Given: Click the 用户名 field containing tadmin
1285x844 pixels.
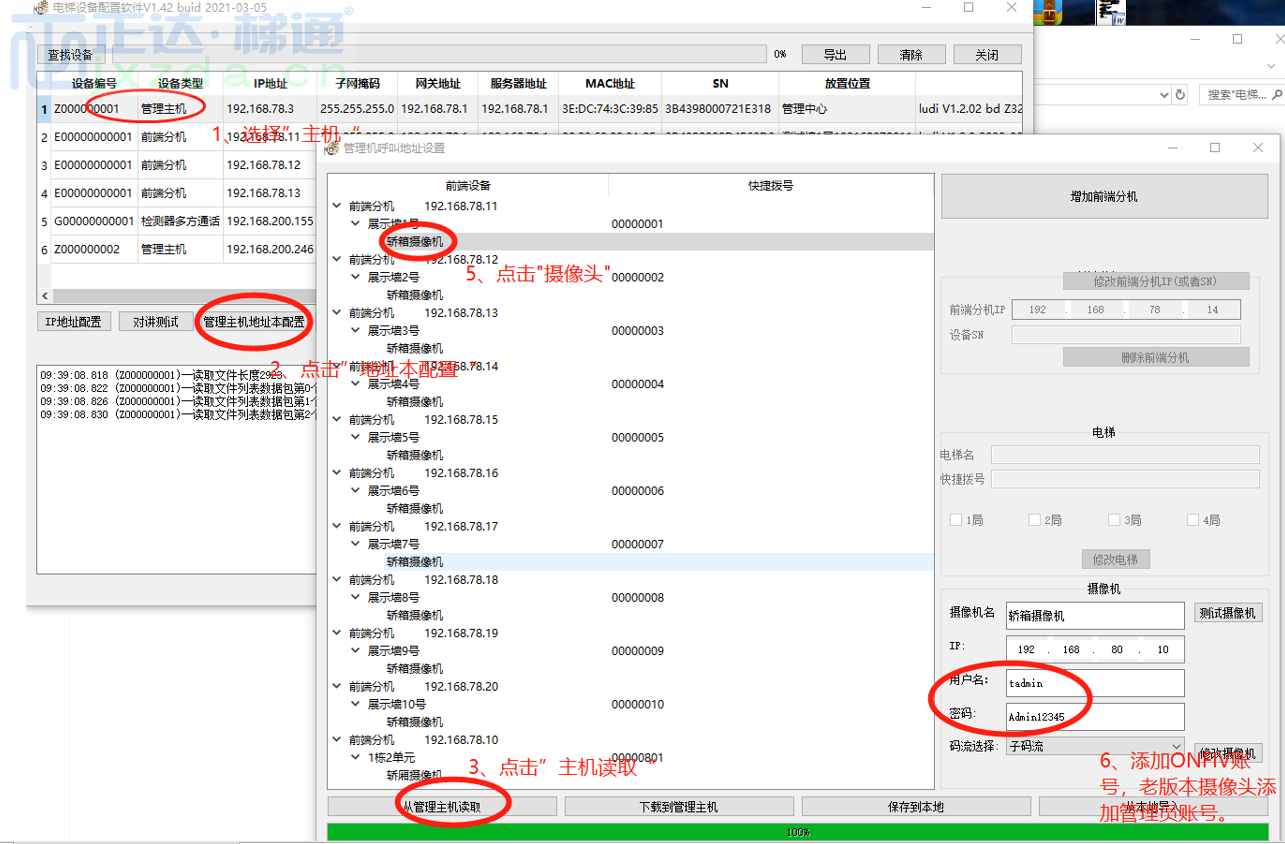Looking at the screenshot, I should point(1094,683).
